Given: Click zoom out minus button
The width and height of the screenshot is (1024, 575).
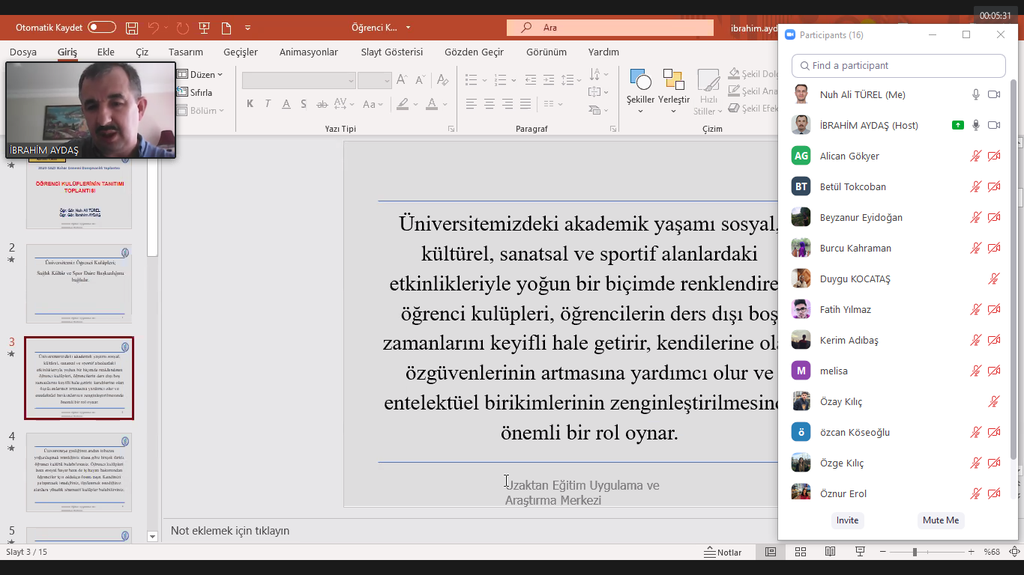Looking at the screenshot, I should pos(883,552).
